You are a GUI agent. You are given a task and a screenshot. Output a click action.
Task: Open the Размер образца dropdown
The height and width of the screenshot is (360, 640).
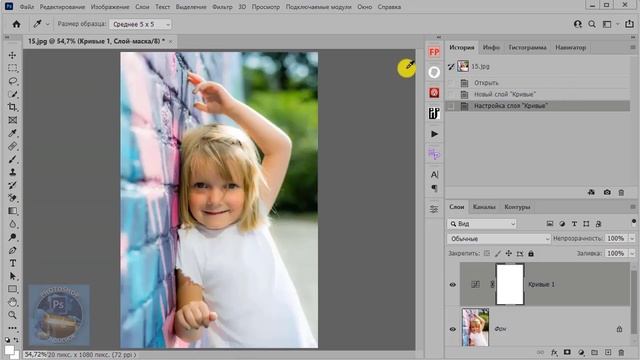(140, 24)
